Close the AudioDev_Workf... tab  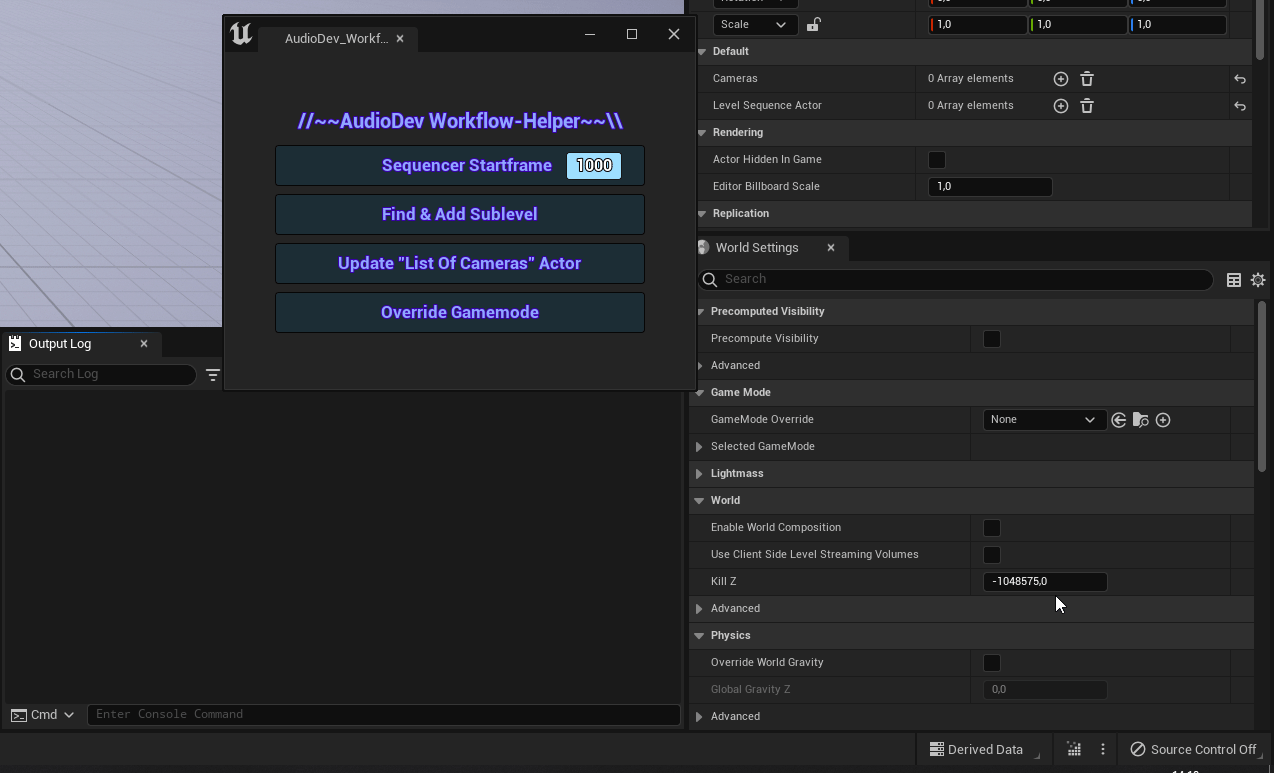400,39
